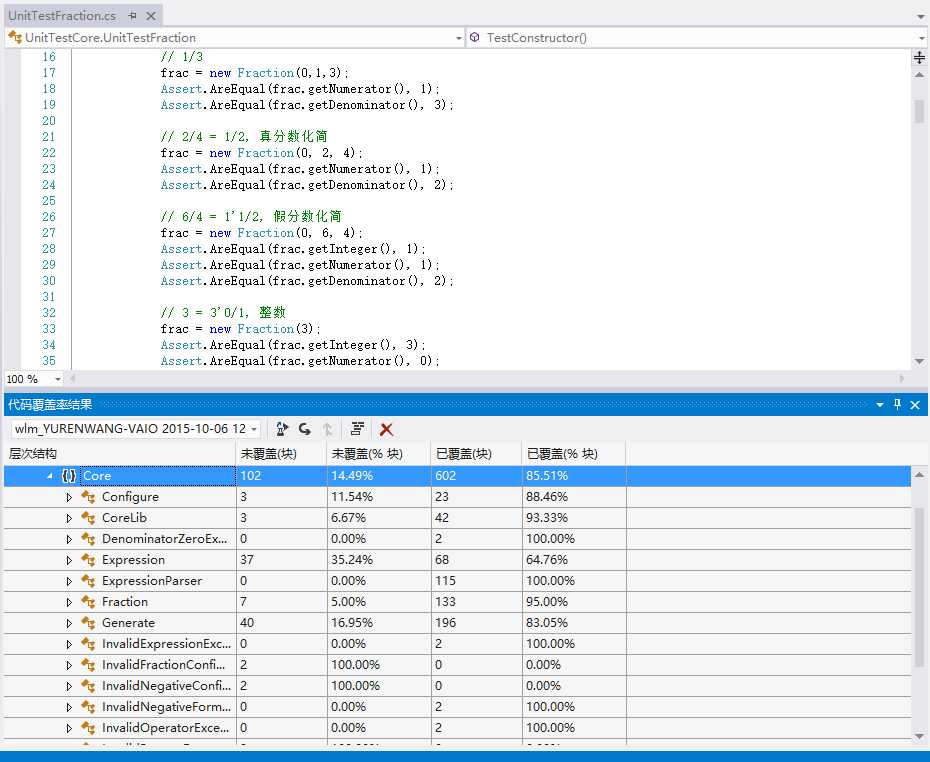The width and height of the screenshot is (930, 762).
Task: Pin the UnitTestFraction.cs tab
Action: 133,16
